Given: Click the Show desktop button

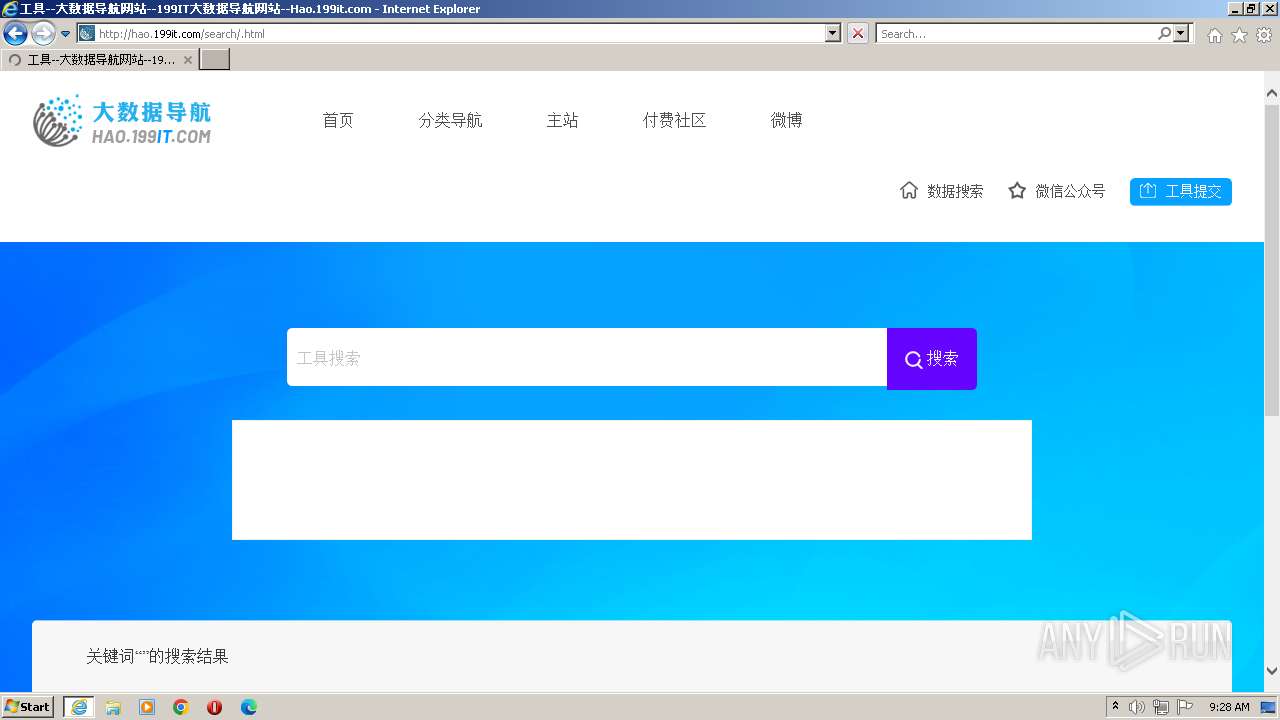Looking at the screenshot, I should 1268,707.
